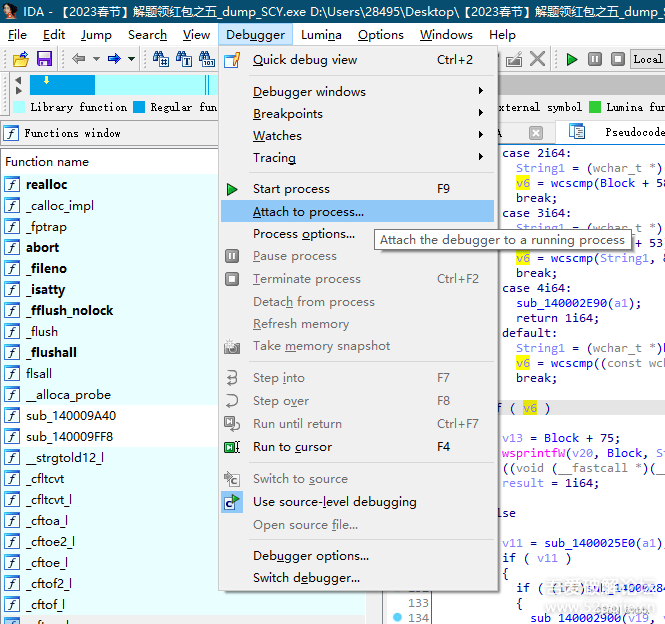This screenshot has height=624, width=665.
Task: Open the File menu
Action: tap(17, 35)
